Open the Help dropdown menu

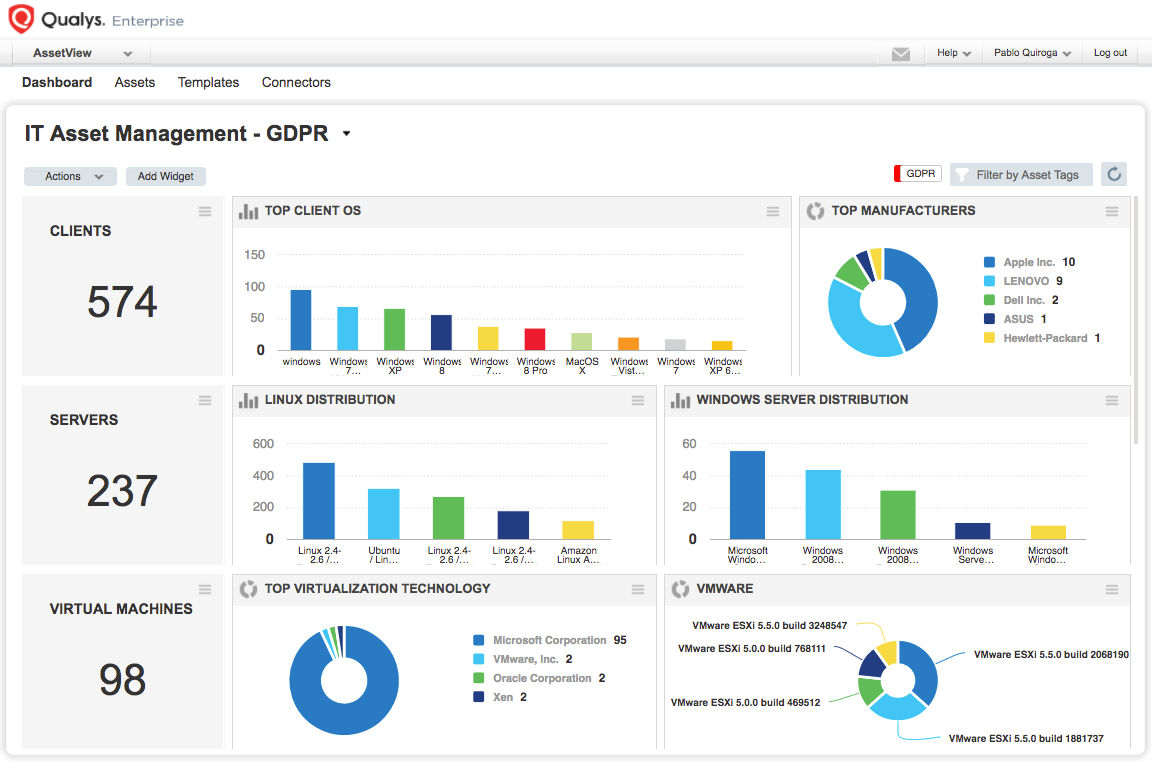954,53
